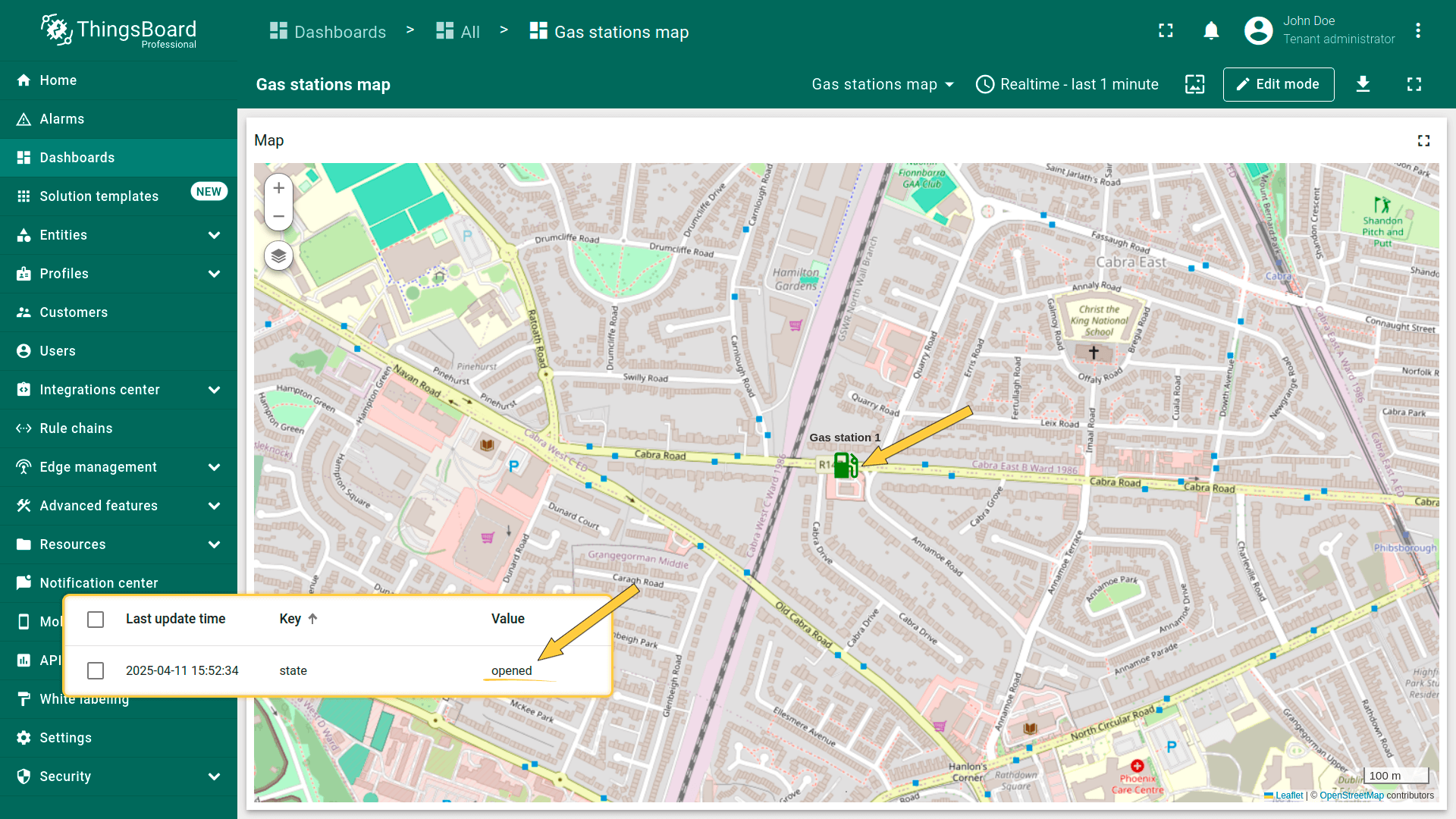Sort by the Key column header
Image resolution: width=1456 pixels, height=819 pixels.
[x=290, y=619]
